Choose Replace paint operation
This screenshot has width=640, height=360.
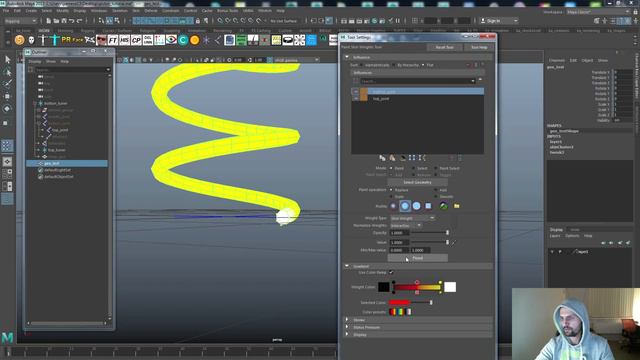coord(391,190)
